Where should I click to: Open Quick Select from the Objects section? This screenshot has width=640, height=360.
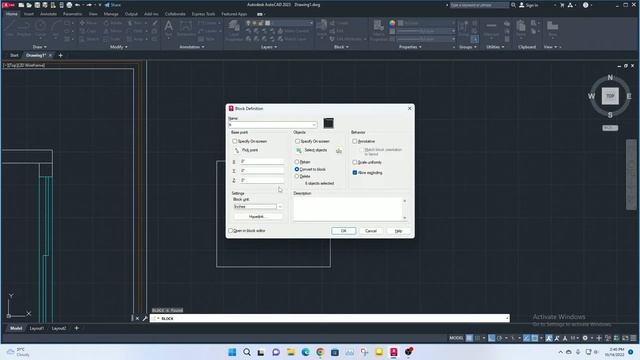339,151
